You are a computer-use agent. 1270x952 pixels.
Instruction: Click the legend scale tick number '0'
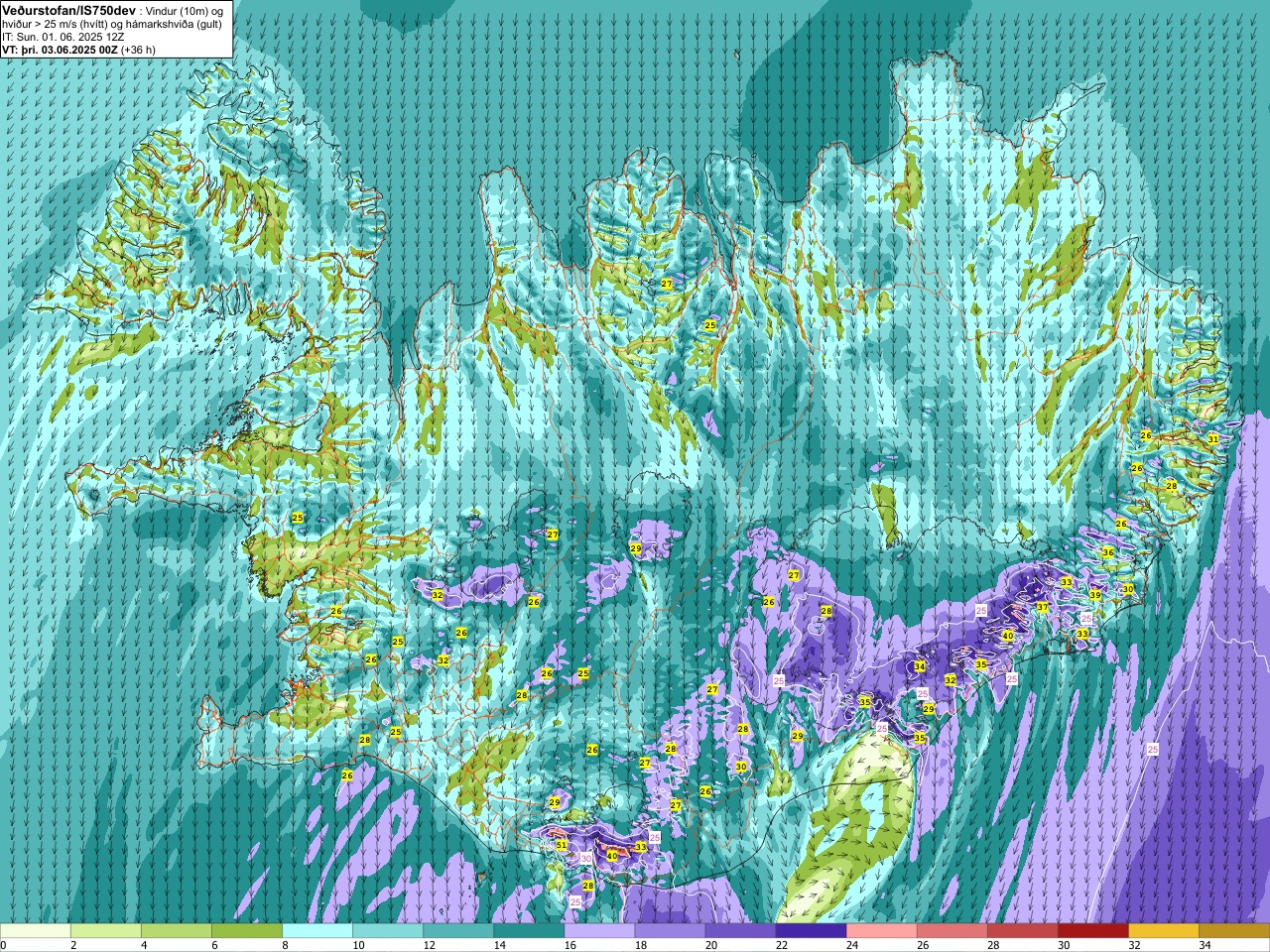[4, 945]
